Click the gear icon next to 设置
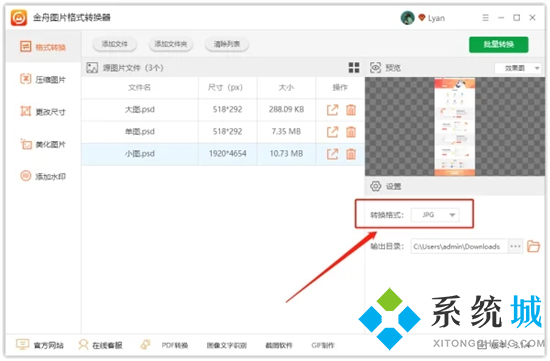The width and height of the screenshot is (550, 361). tap(375, 186)
